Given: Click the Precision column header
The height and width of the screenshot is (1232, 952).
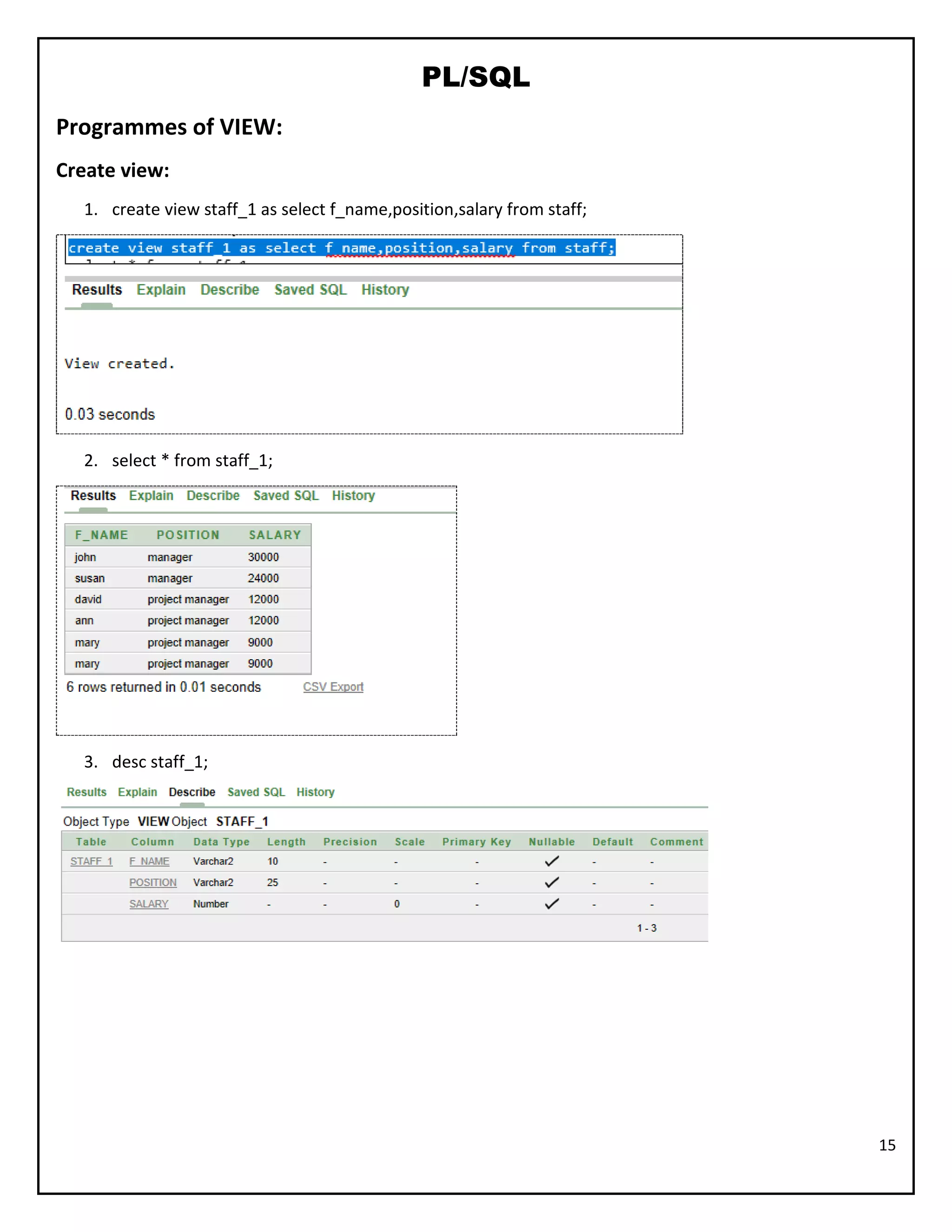Looking at the screenshot, I should pos(350,842).
